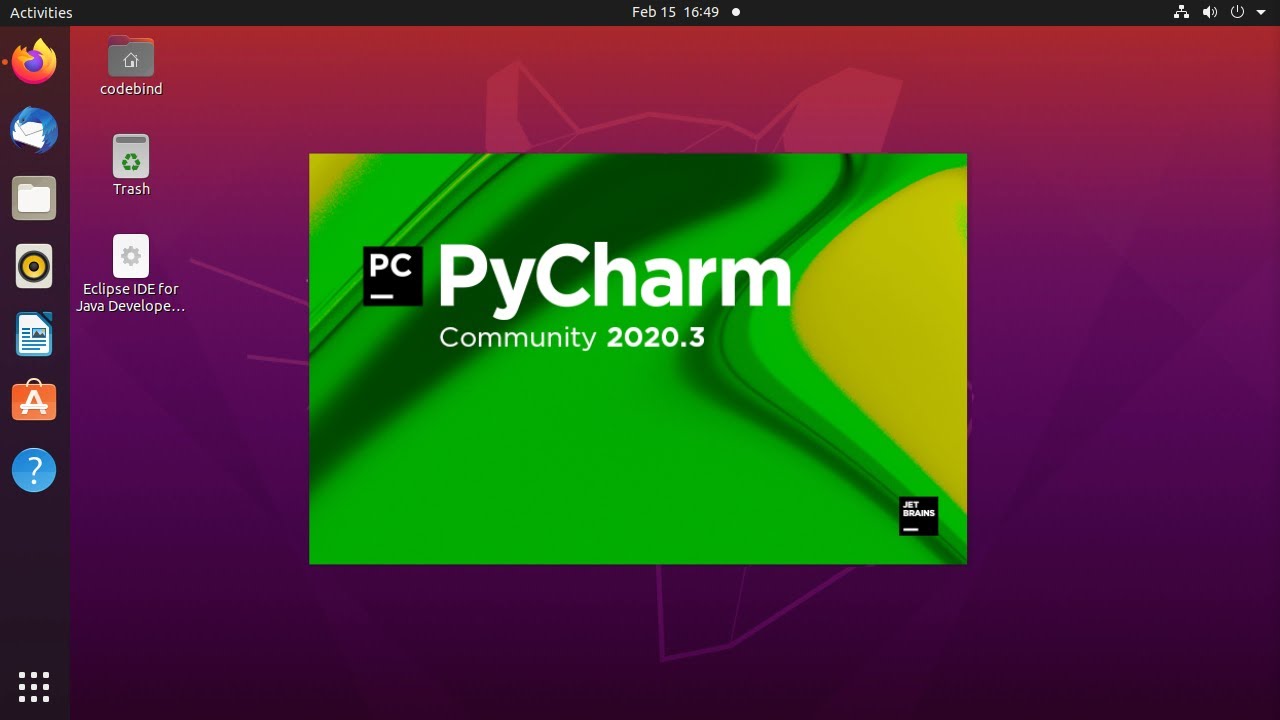1280x720 pixels.
Task: Open Ubuntu Software from the dock
Action: pos(34,402)
